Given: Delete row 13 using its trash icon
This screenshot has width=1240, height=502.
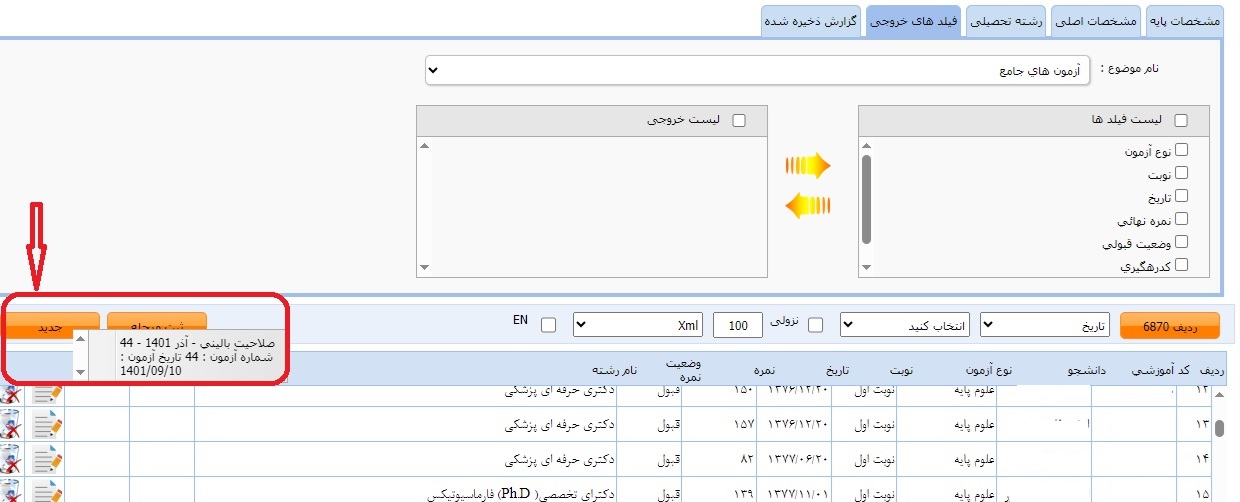Looking at the screenshot, I should (x=11, y=425).
